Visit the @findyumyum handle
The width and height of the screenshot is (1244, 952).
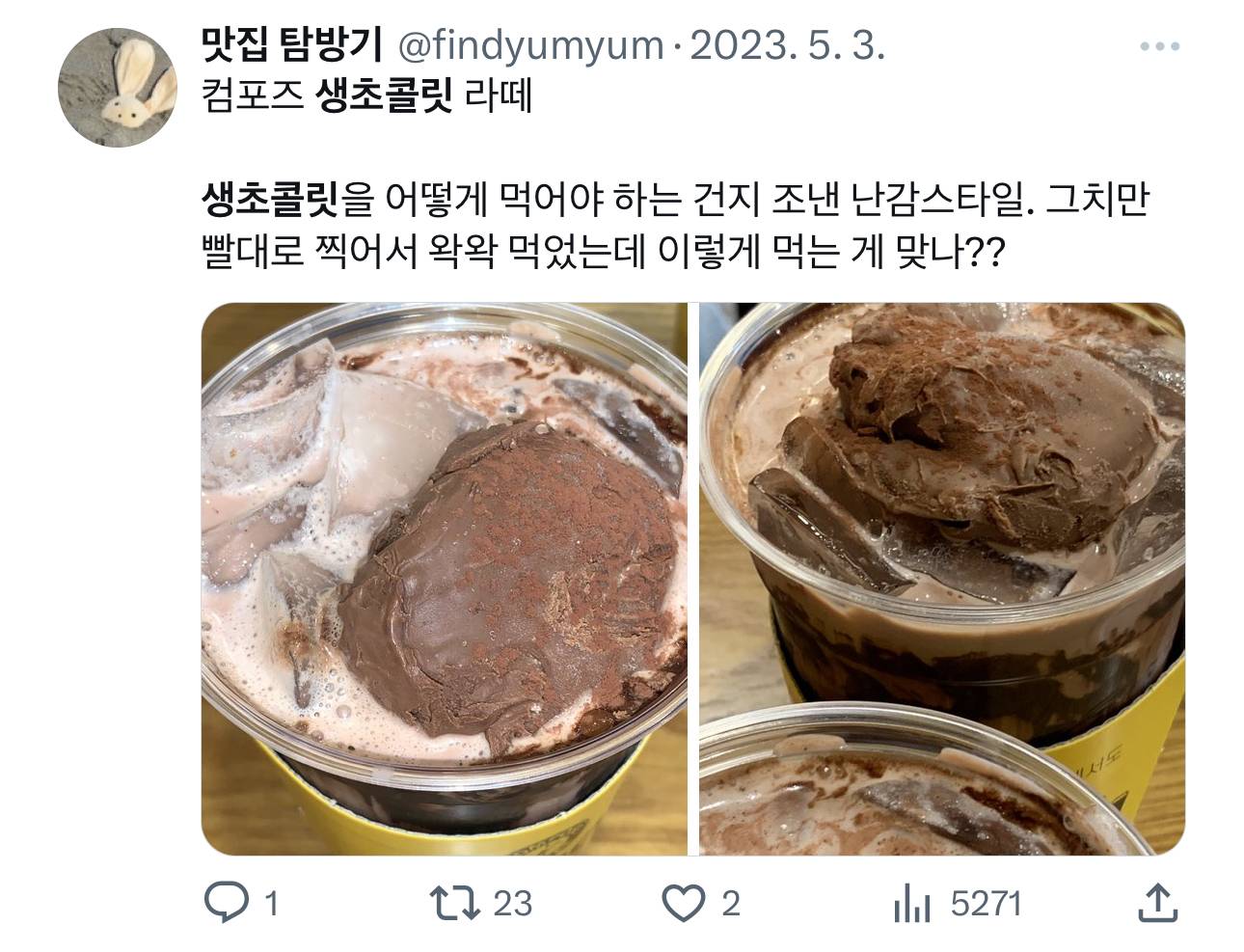pos(531,45)
